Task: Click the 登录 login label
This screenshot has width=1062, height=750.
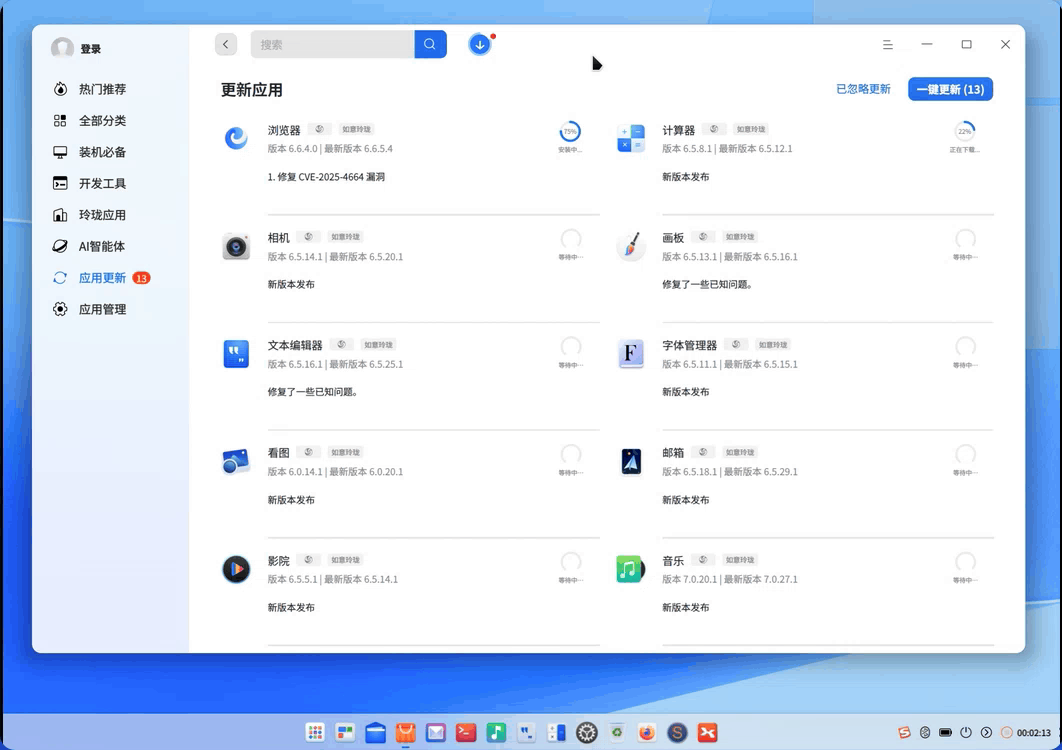Action: (90, 49)
